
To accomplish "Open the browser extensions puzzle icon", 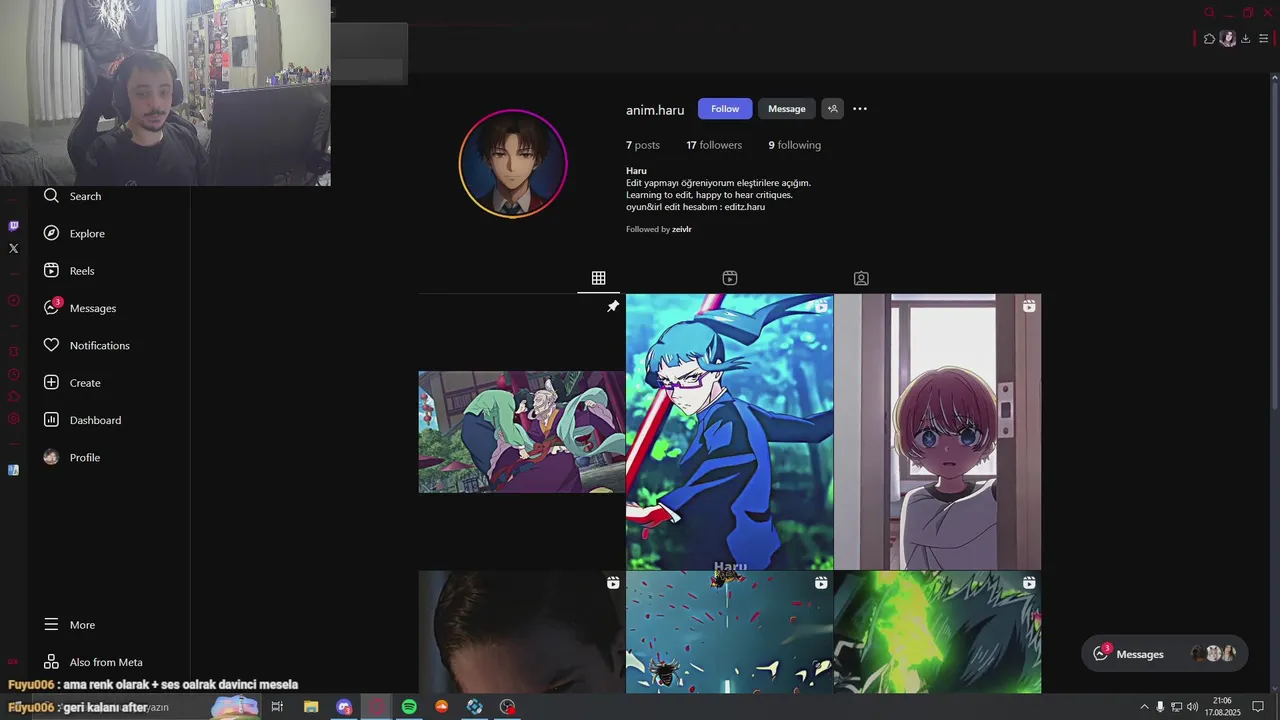I will pos(1209,39).
